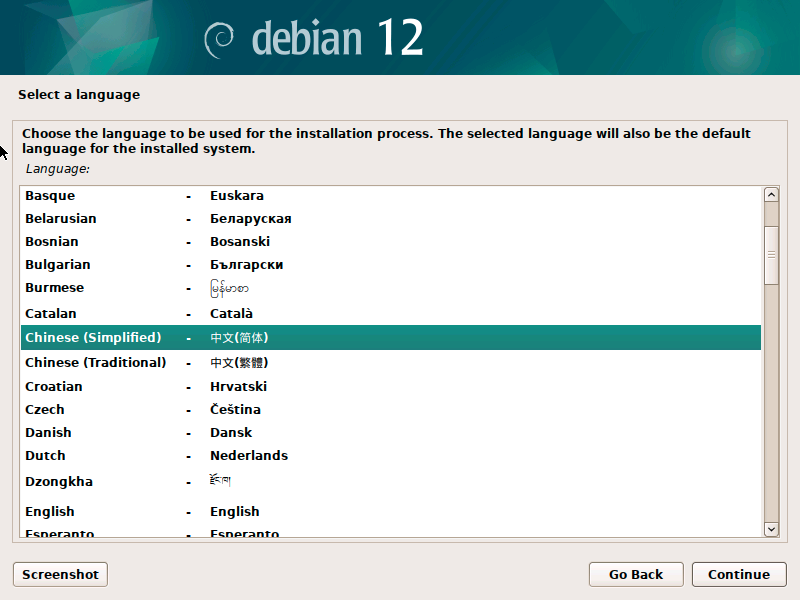
Task: Select the Esperanto row
Action: coord(391,532)
